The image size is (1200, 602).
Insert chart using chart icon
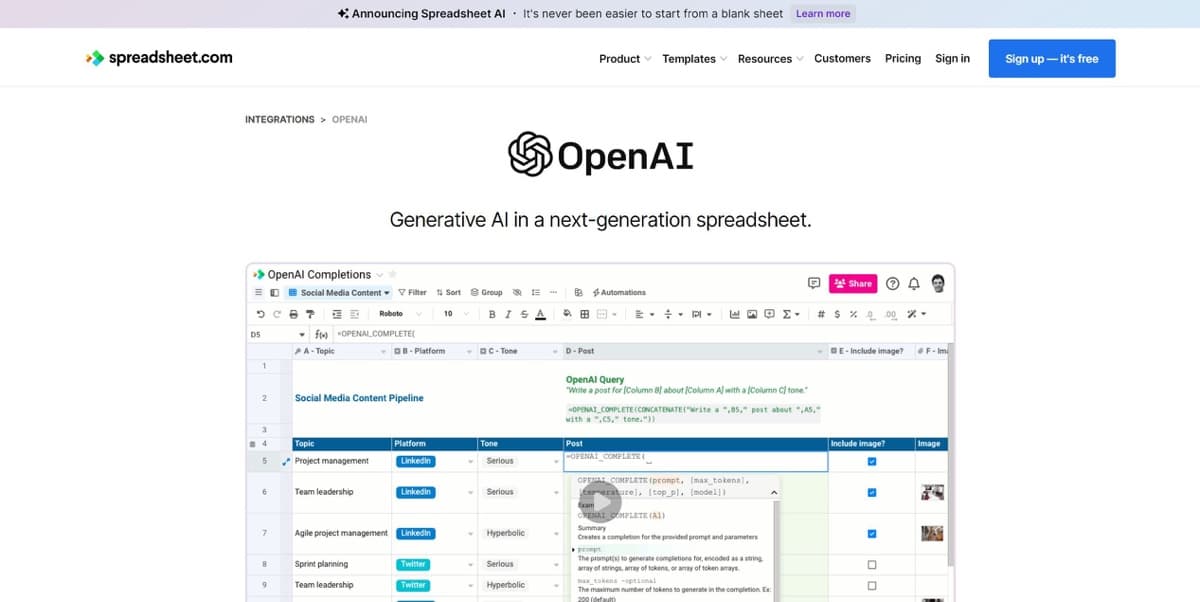click(x=734, y=314)
